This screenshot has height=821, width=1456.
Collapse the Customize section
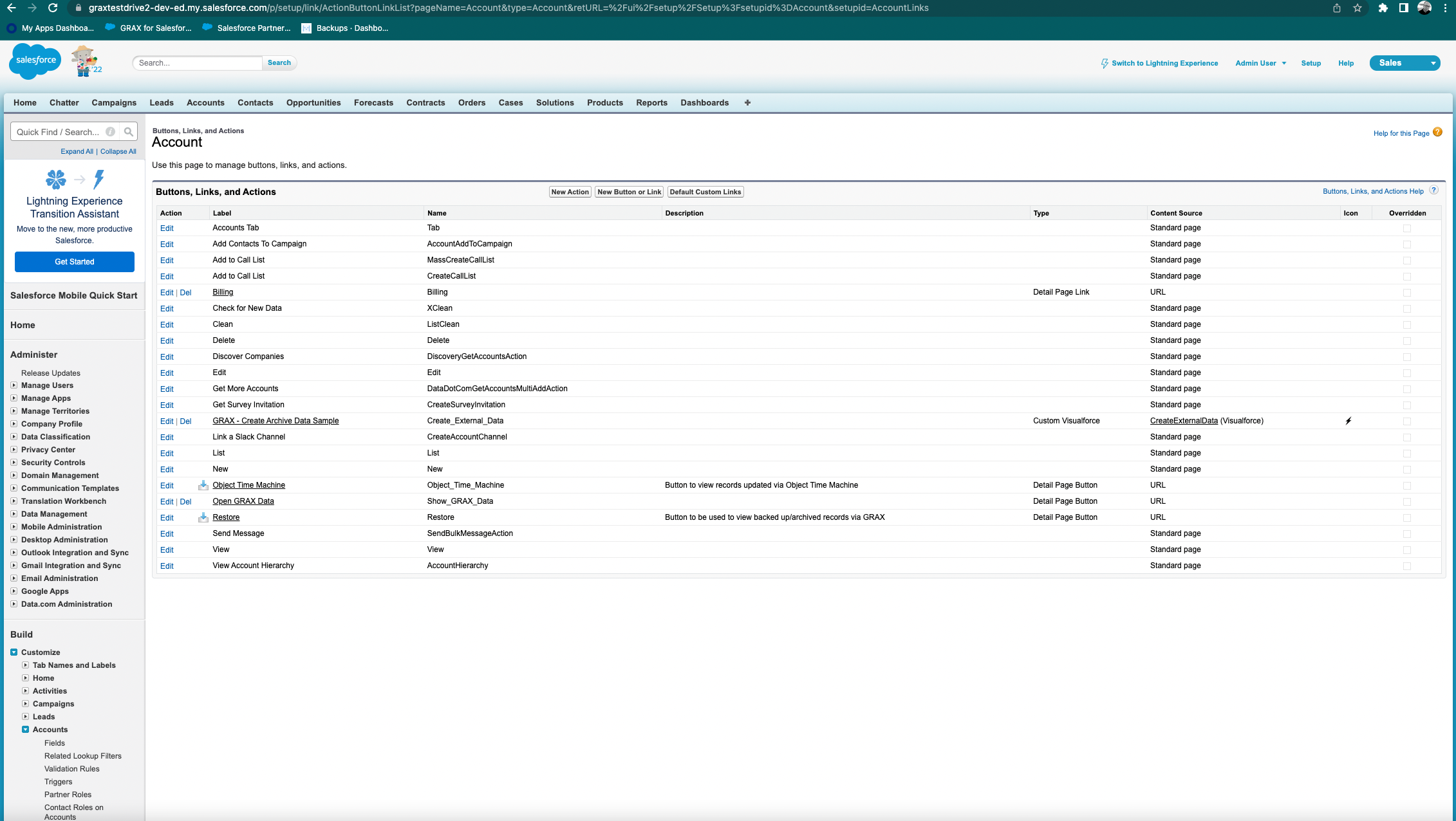coord(14,652)
